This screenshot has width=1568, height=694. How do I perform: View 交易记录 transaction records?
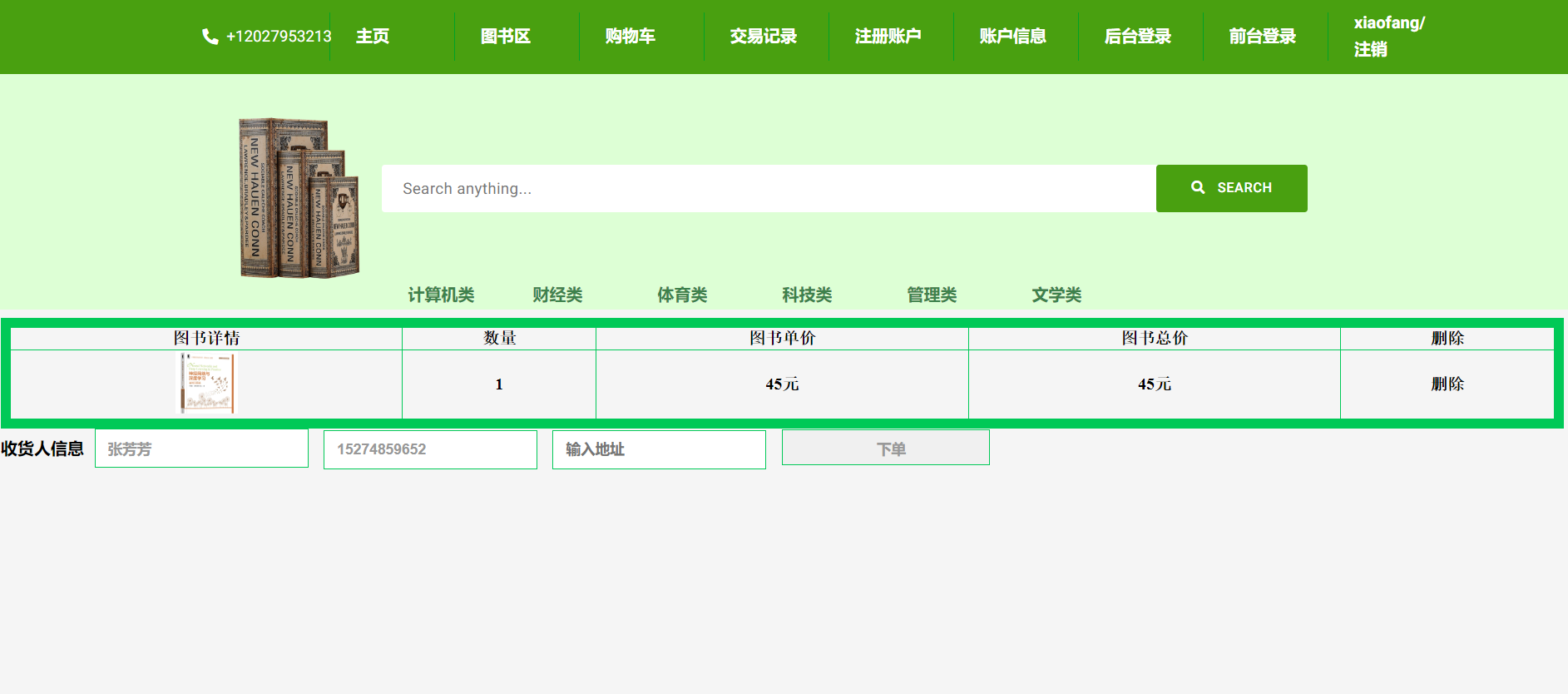[764, 37]
